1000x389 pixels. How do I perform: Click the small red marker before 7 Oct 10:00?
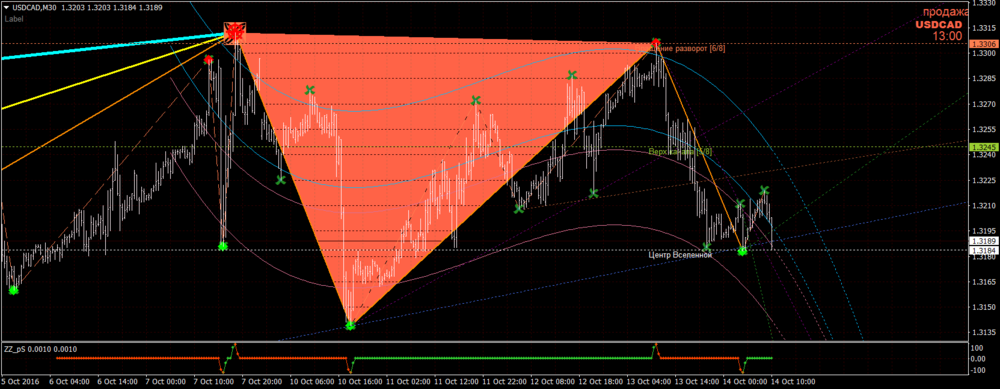pyautogui.click(x=209, y=59)
